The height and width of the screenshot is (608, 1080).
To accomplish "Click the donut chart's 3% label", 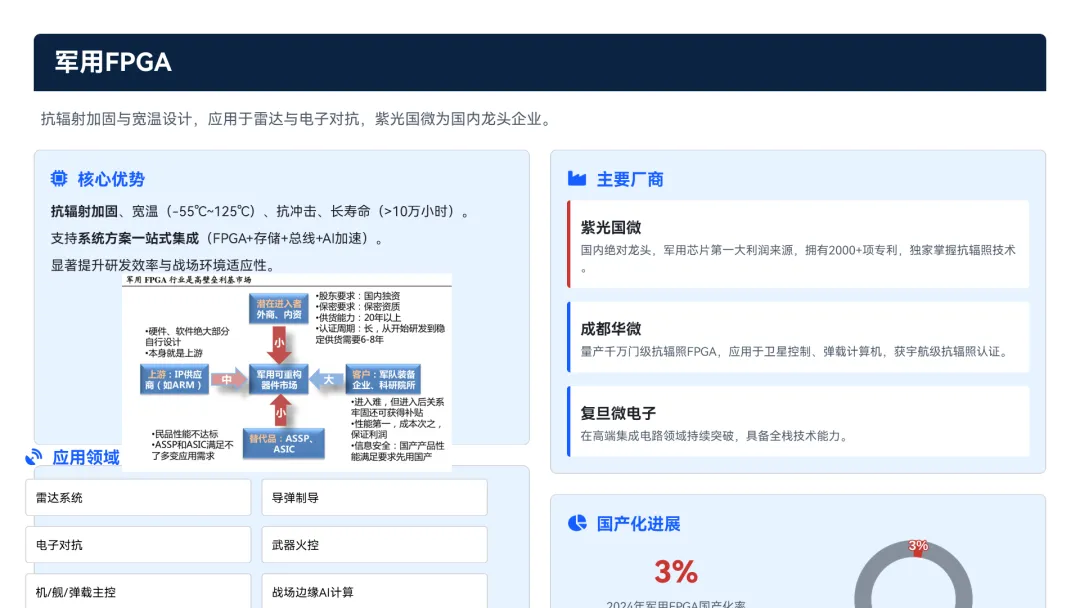I will (x=917, y=546).
